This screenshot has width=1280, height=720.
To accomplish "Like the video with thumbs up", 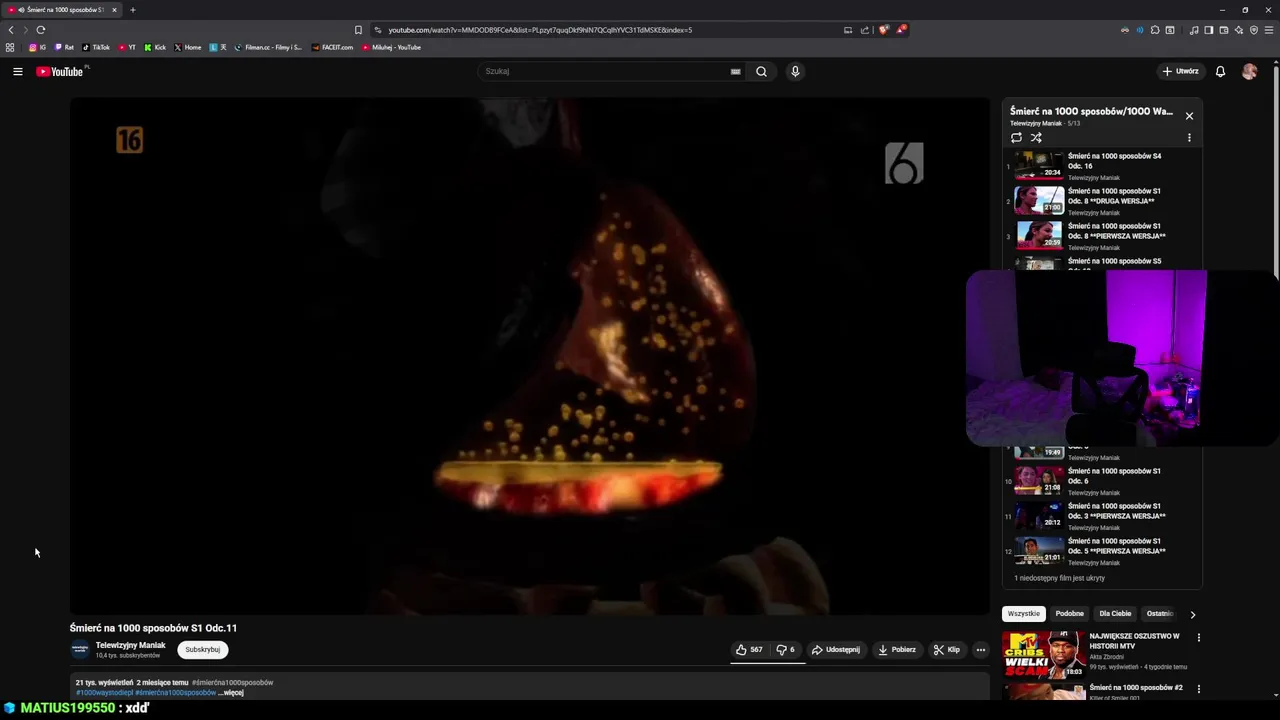I will pos(749,649).
